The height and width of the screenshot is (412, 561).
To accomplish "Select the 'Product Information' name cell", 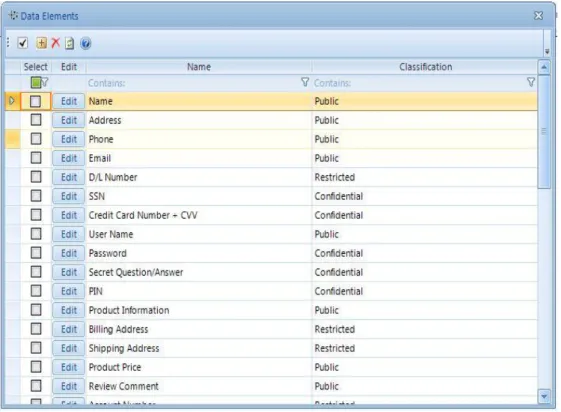I will click(x=199, y=310).
